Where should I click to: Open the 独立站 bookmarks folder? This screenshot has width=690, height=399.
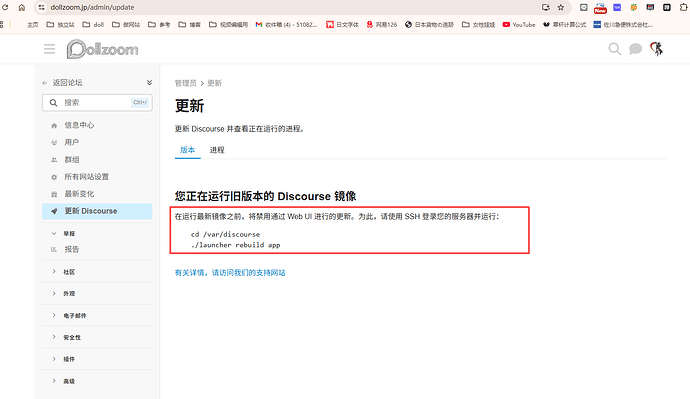(x=60, y=25)
